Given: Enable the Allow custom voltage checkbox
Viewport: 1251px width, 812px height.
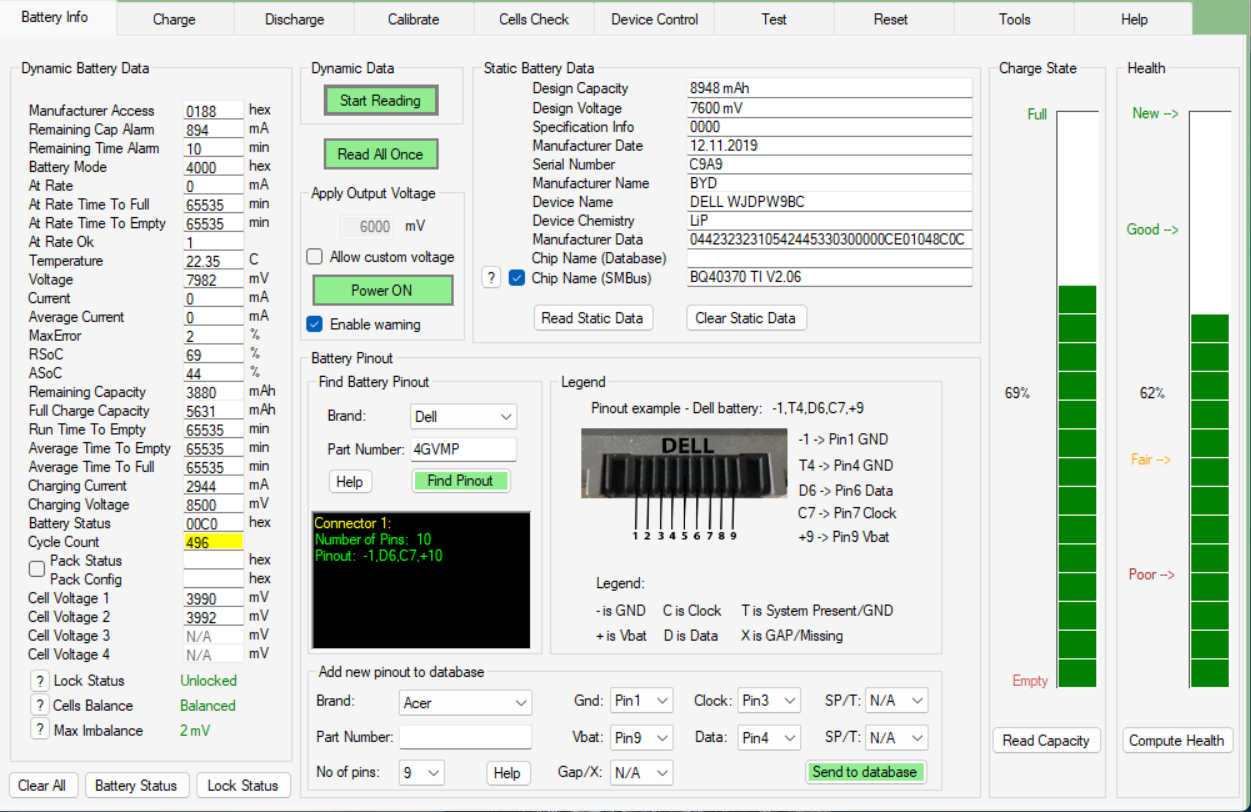Looking at the screenshot, I should pyautogui.click(x=314, y=257).
